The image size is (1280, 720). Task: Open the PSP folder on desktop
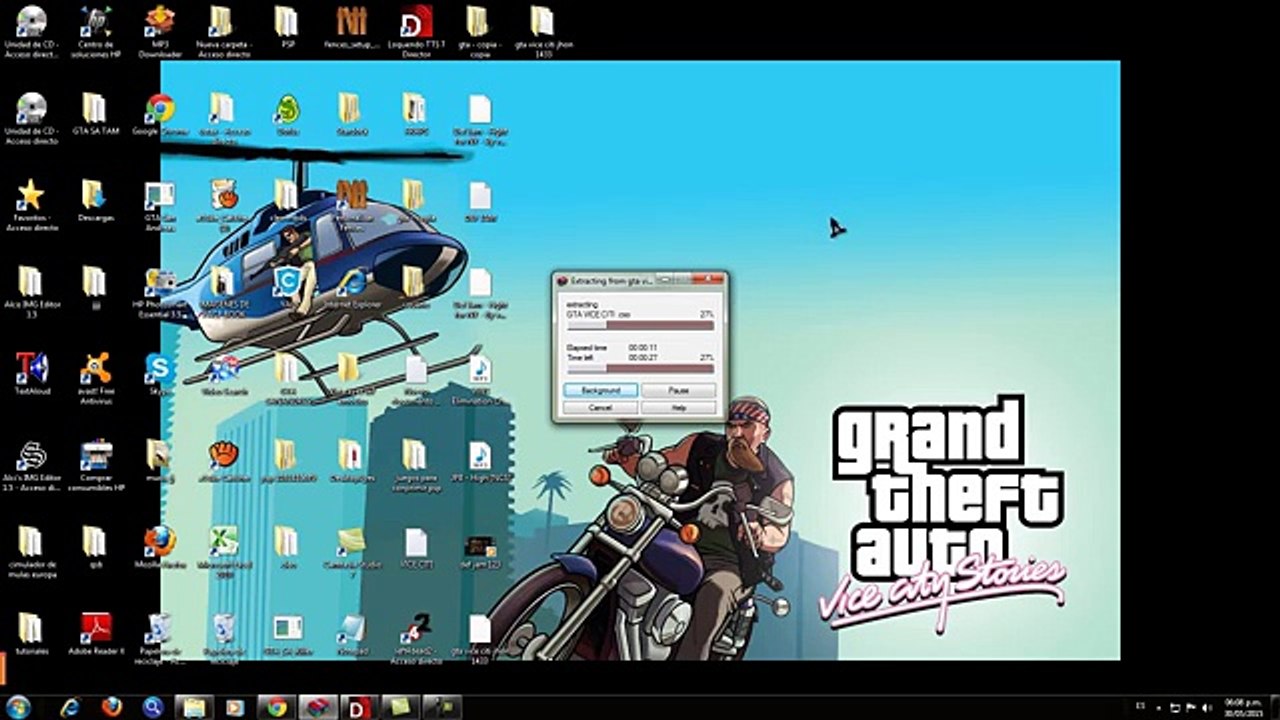tap(286, 28)
